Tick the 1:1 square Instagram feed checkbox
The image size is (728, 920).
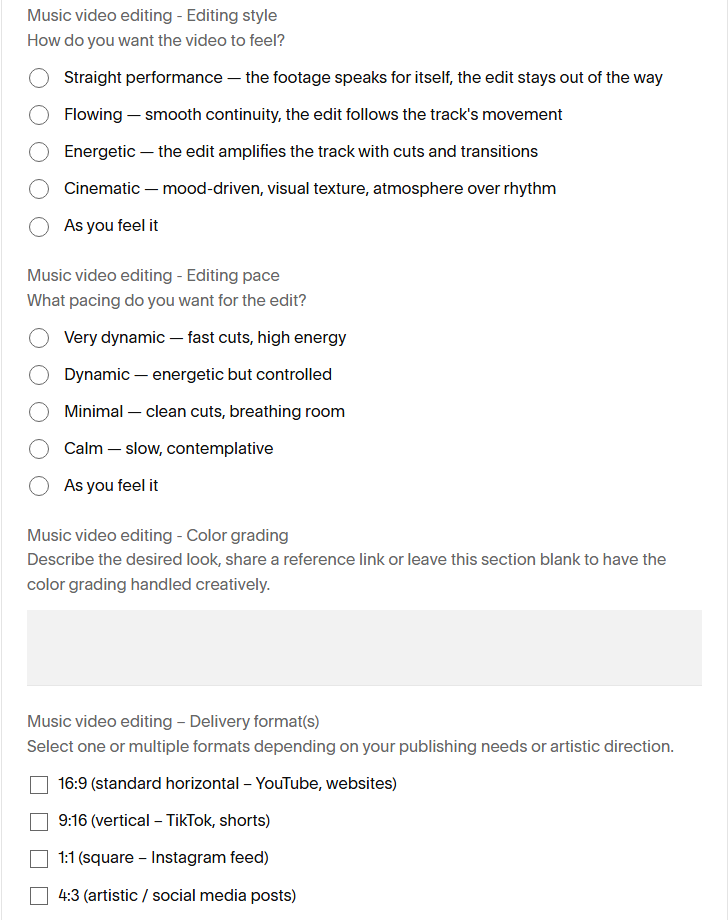39,858
